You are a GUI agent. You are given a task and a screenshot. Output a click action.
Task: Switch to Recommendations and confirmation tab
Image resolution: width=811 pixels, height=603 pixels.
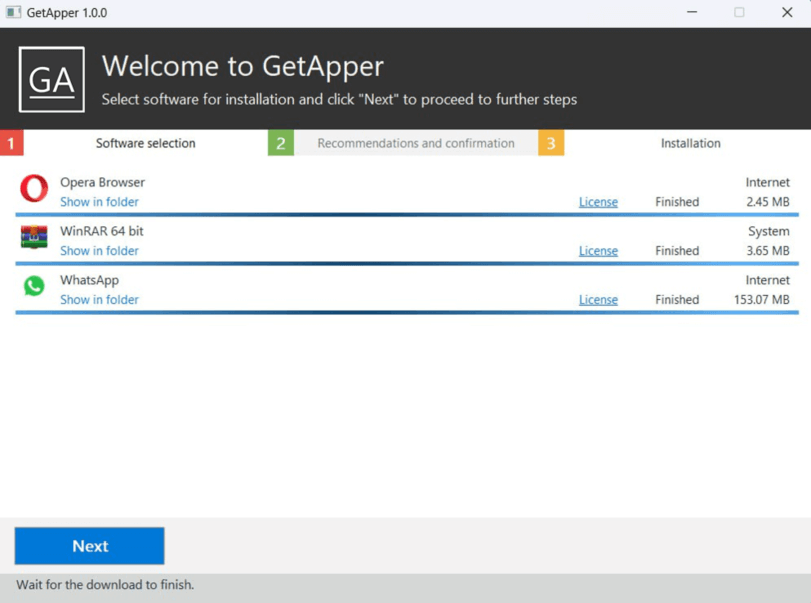coord(416,143)
